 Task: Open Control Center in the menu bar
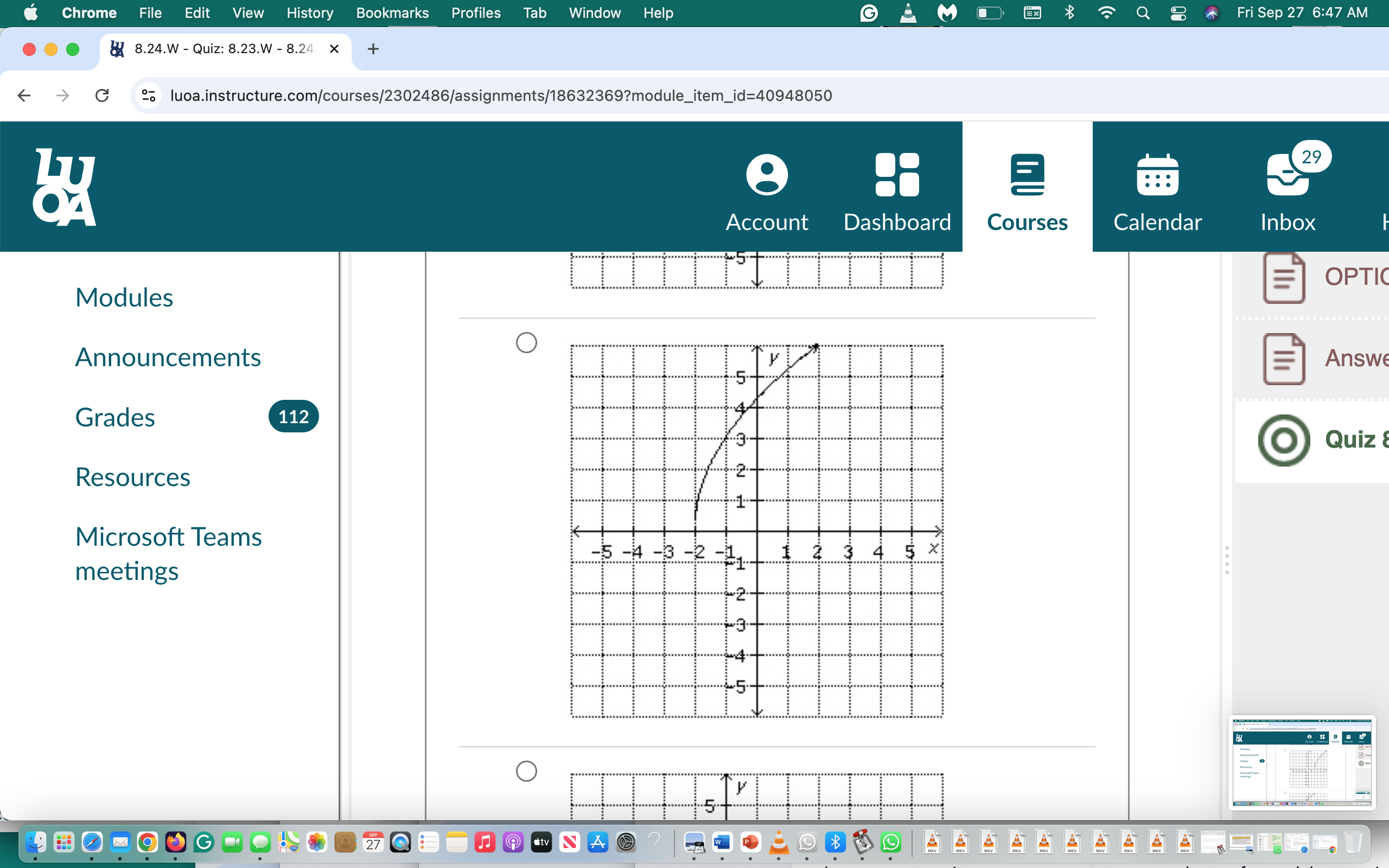1178,12
